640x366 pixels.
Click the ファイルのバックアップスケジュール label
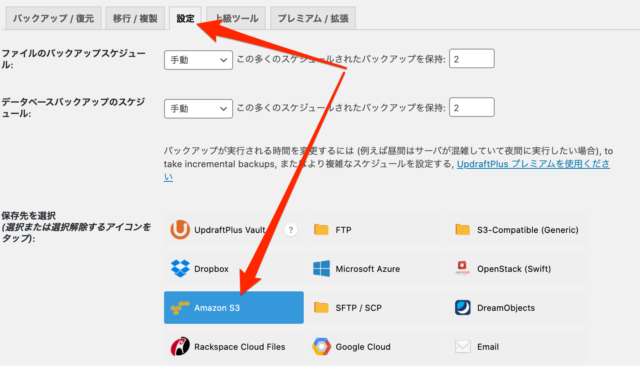(x=73, y=59)
